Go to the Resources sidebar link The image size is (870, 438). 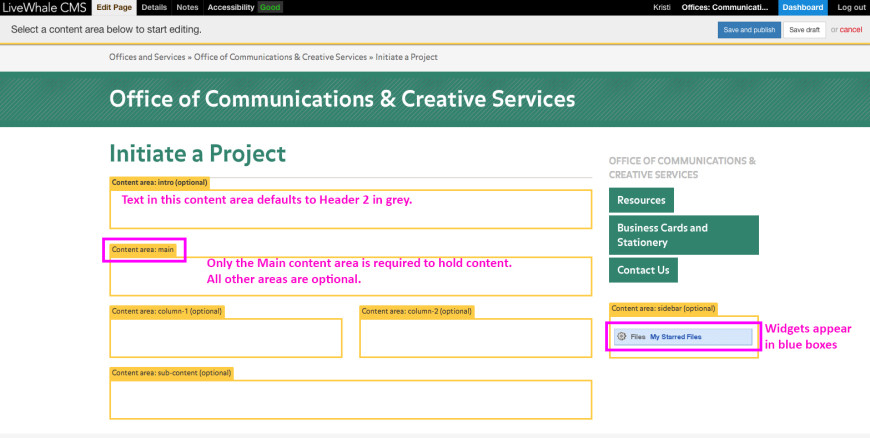click(x=641, y=200)
